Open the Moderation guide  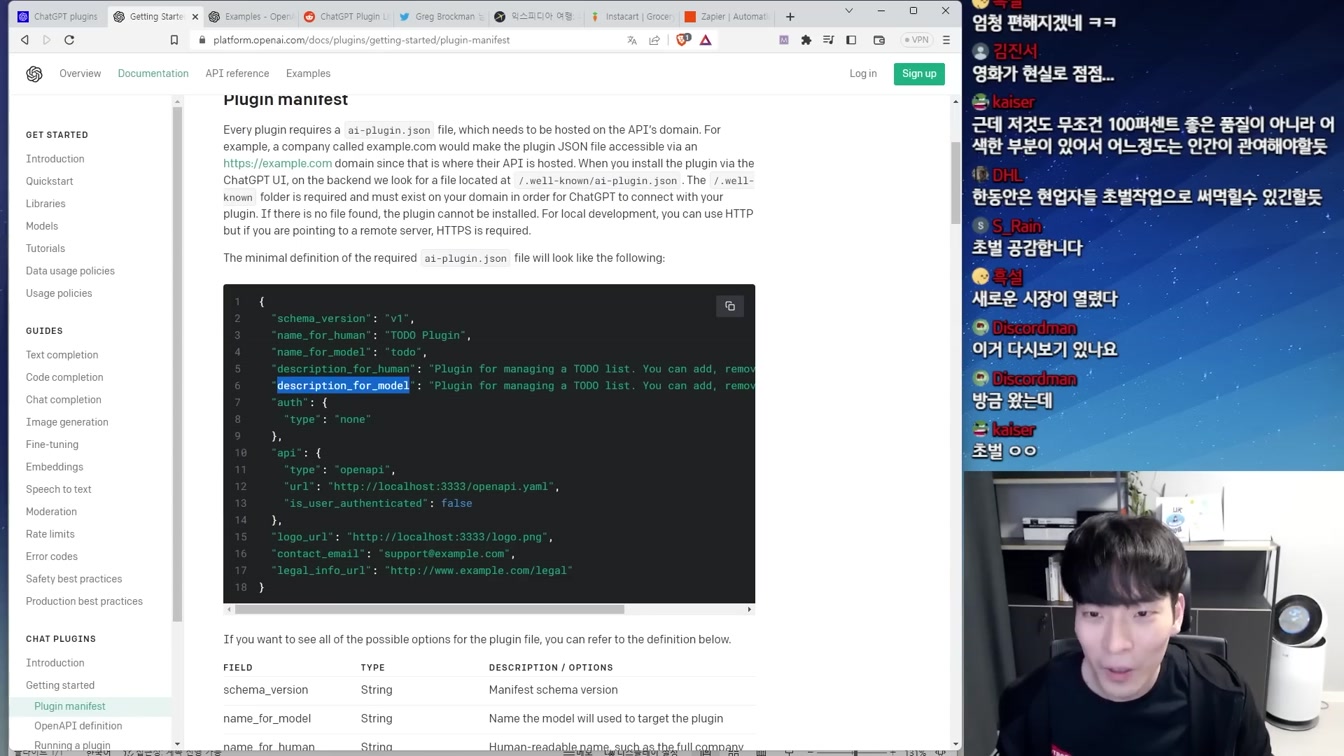pos(51,512)
